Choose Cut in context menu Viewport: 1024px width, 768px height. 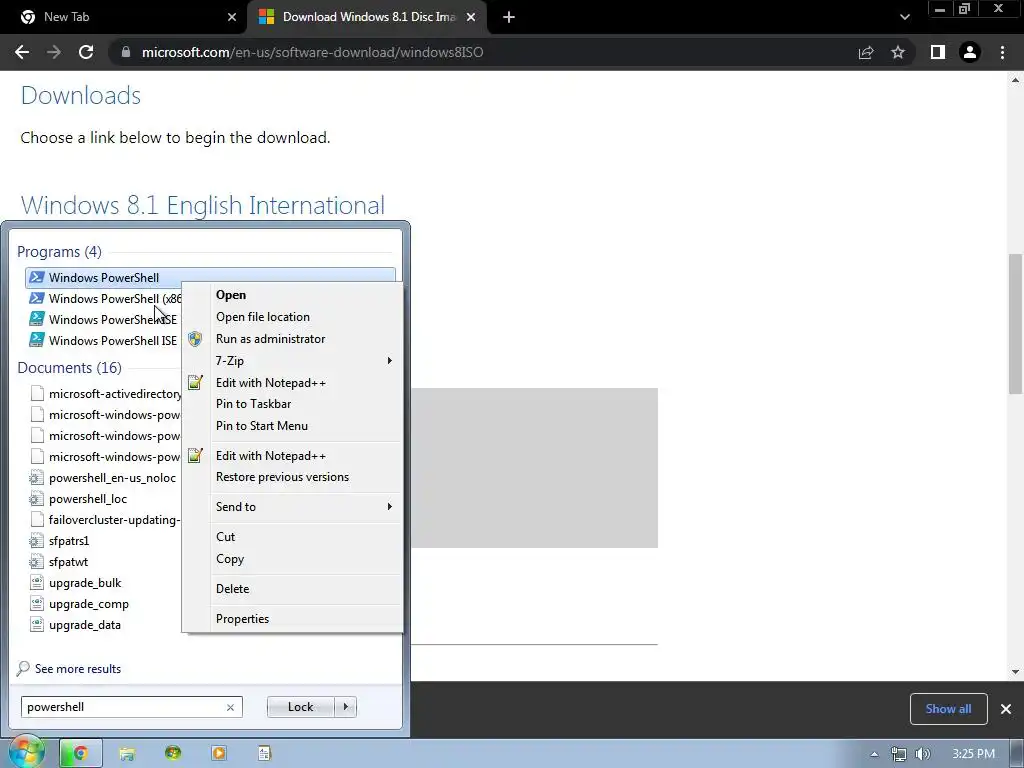click(225, 537)
